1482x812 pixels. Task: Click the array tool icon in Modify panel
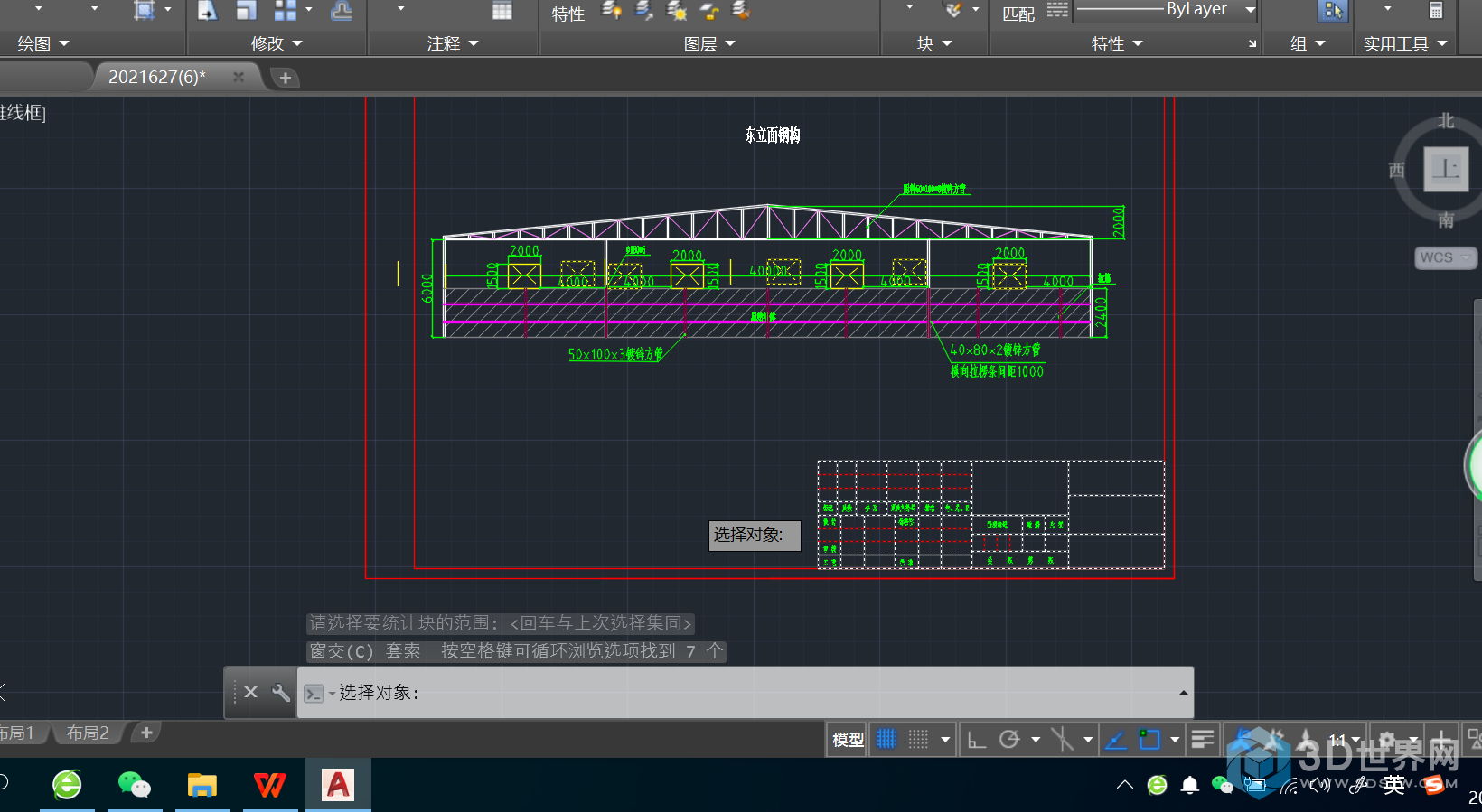tap(286, 10)
